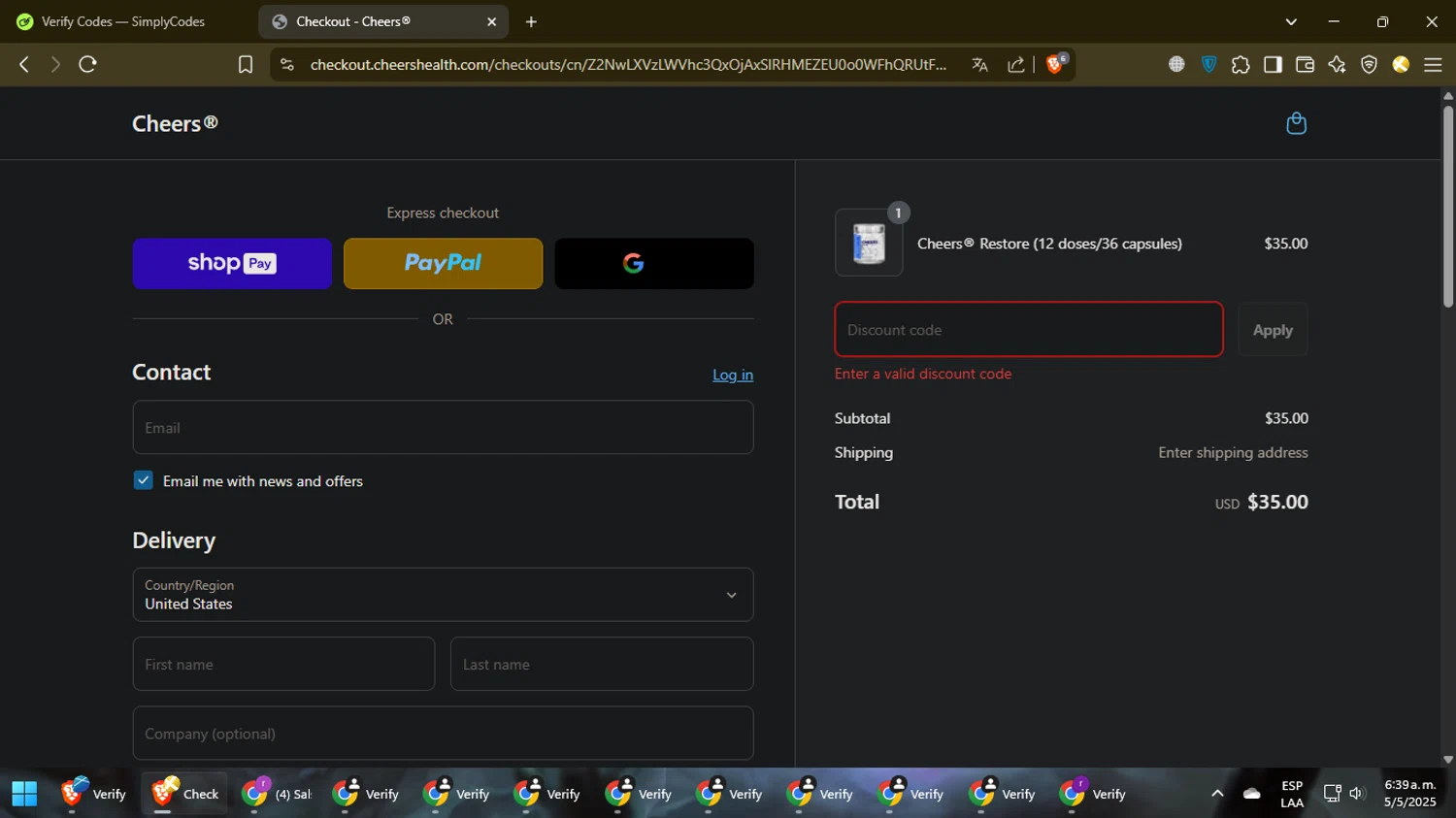This screenshot has height=818, width=1456.
Task: Show the tab search dropdown arrow
Action: tap(1291, 21)
